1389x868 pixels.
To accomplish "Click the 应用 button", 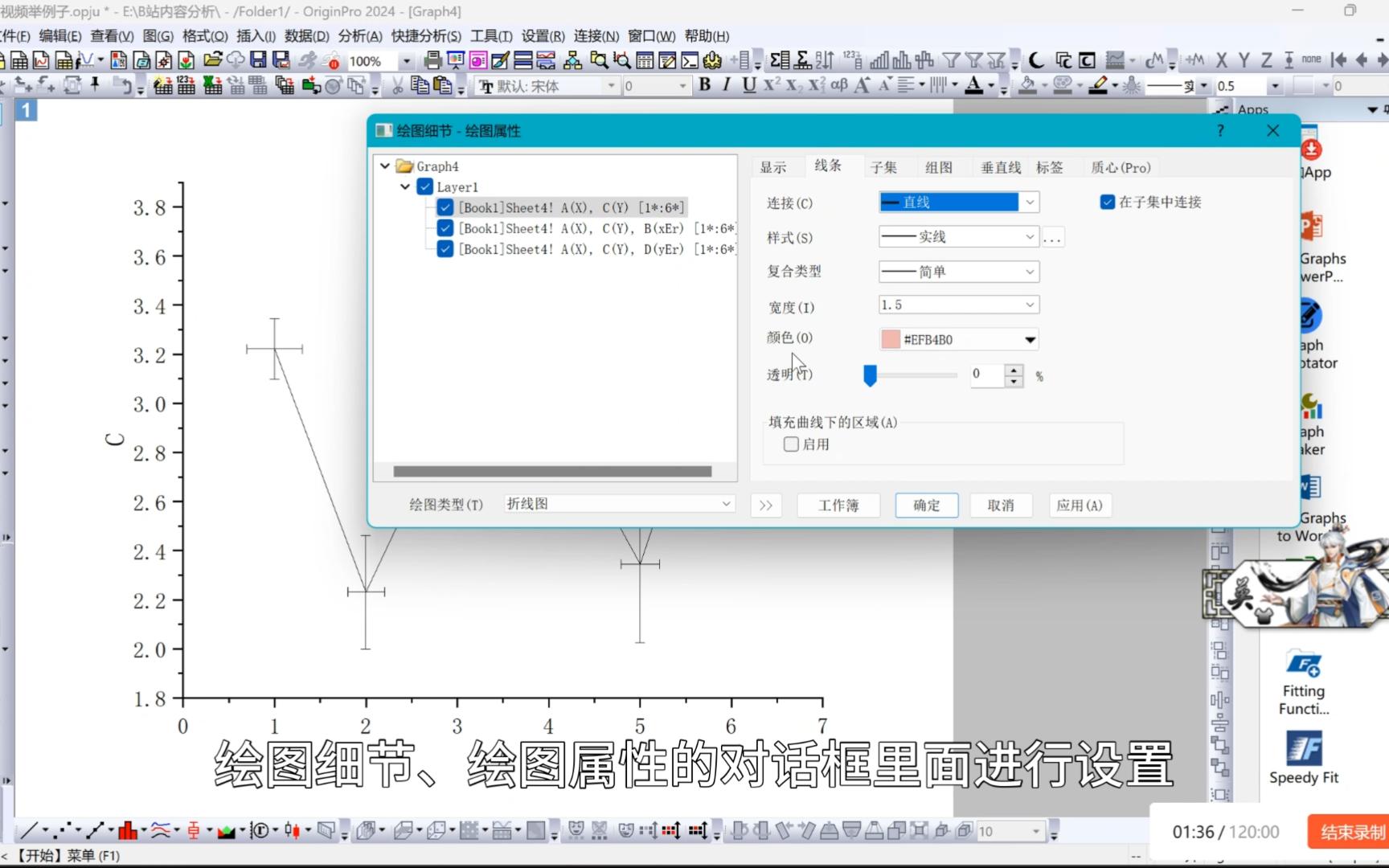I will (1080, 505).
